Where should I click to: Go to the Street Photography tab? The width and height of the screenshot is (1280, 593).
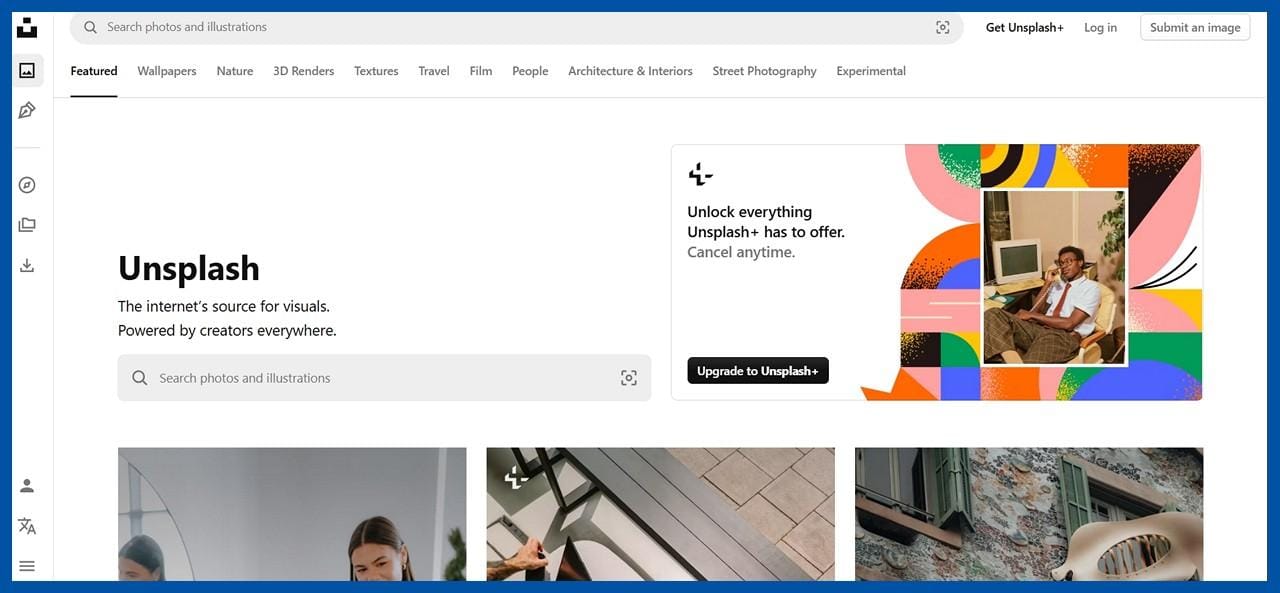(764, 71)
